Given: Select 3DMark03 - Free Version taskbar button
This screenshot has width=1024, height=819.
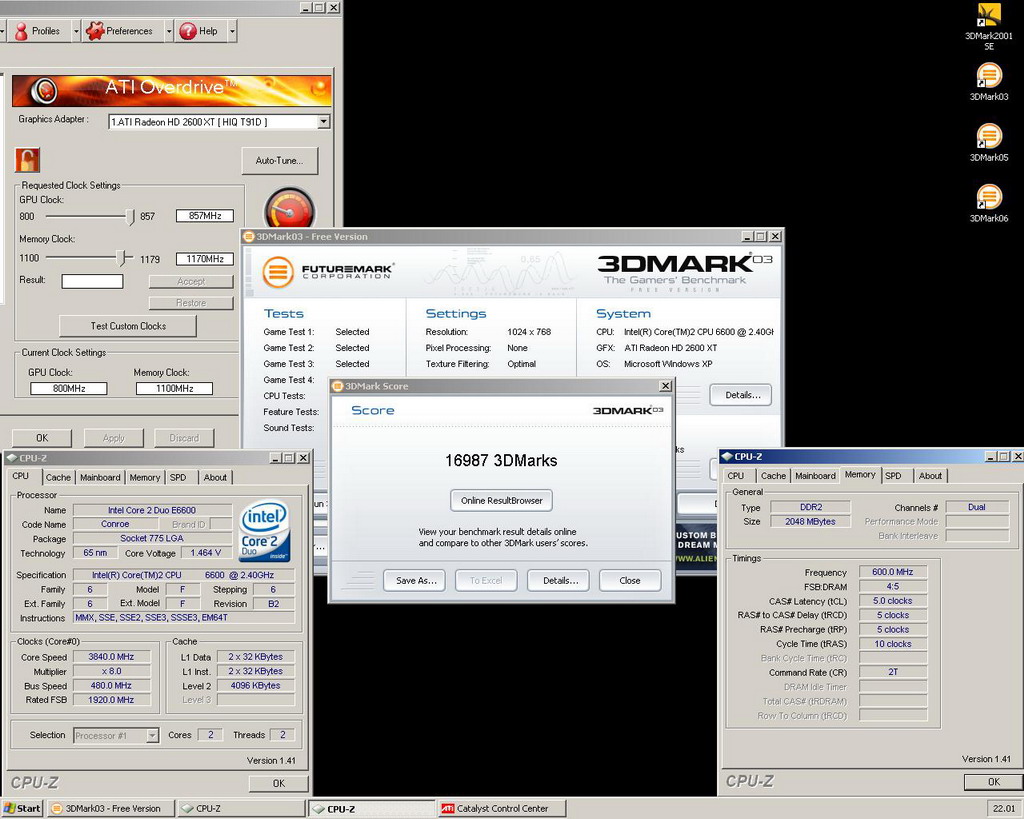Looking at the screenshot, I should (112, 808).
